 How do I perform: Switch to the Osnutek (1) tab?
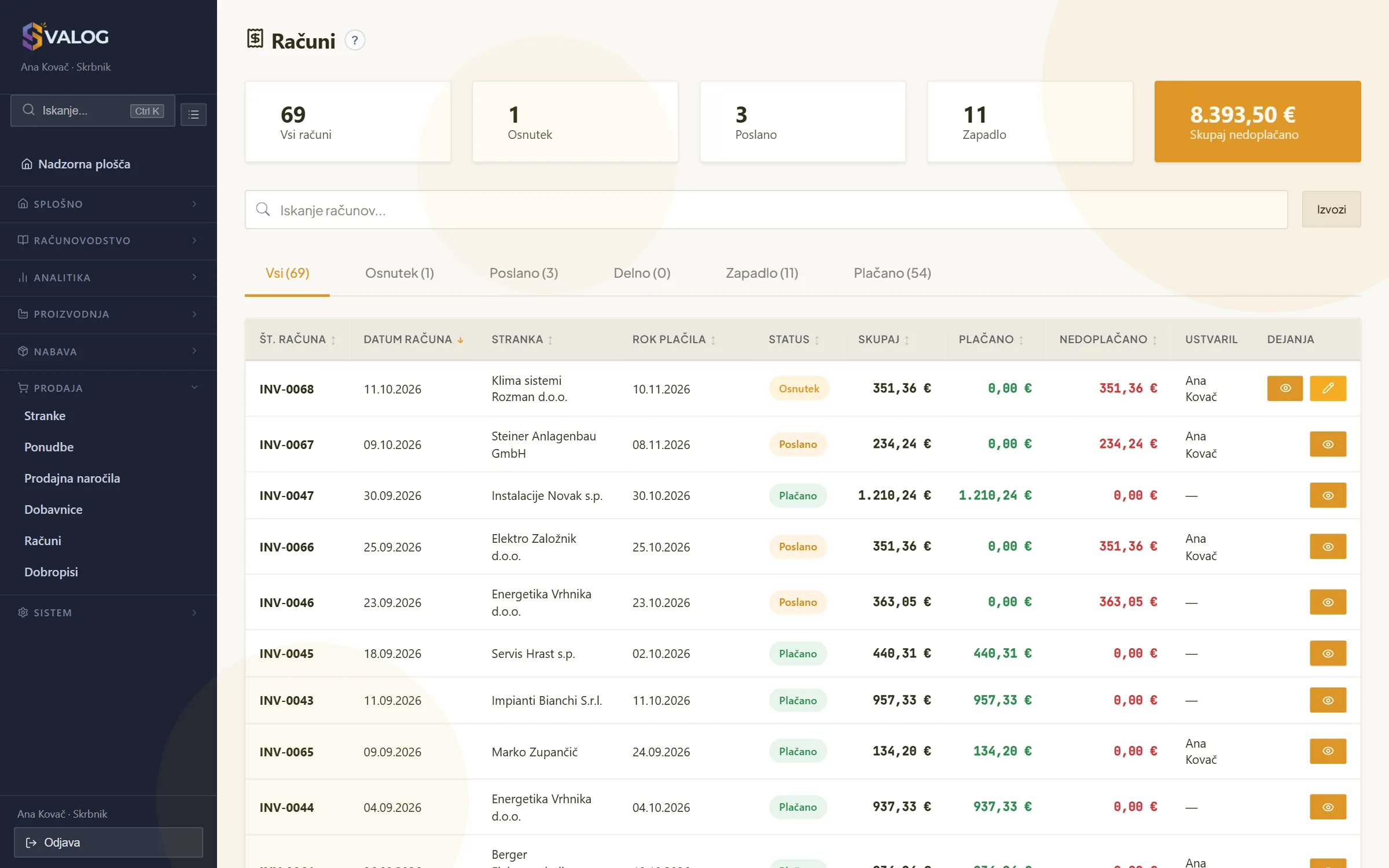399,273
